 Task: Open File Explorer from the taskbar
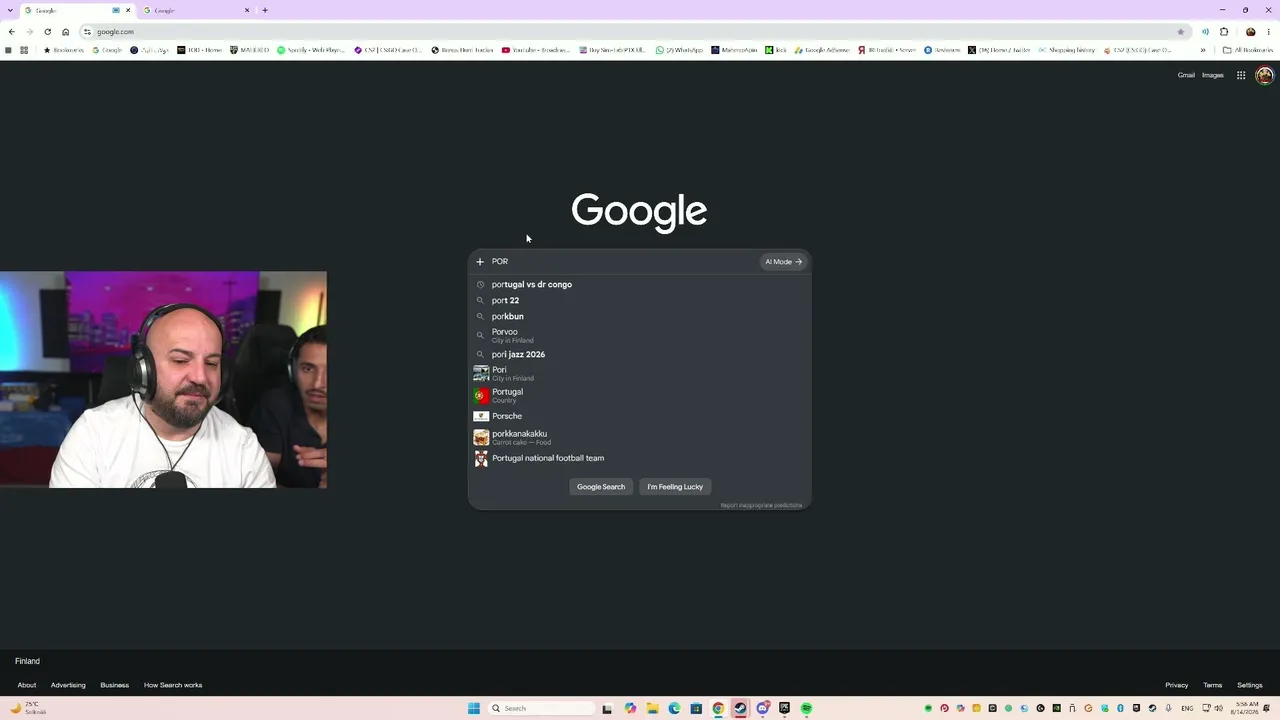[x=652, y=708]
